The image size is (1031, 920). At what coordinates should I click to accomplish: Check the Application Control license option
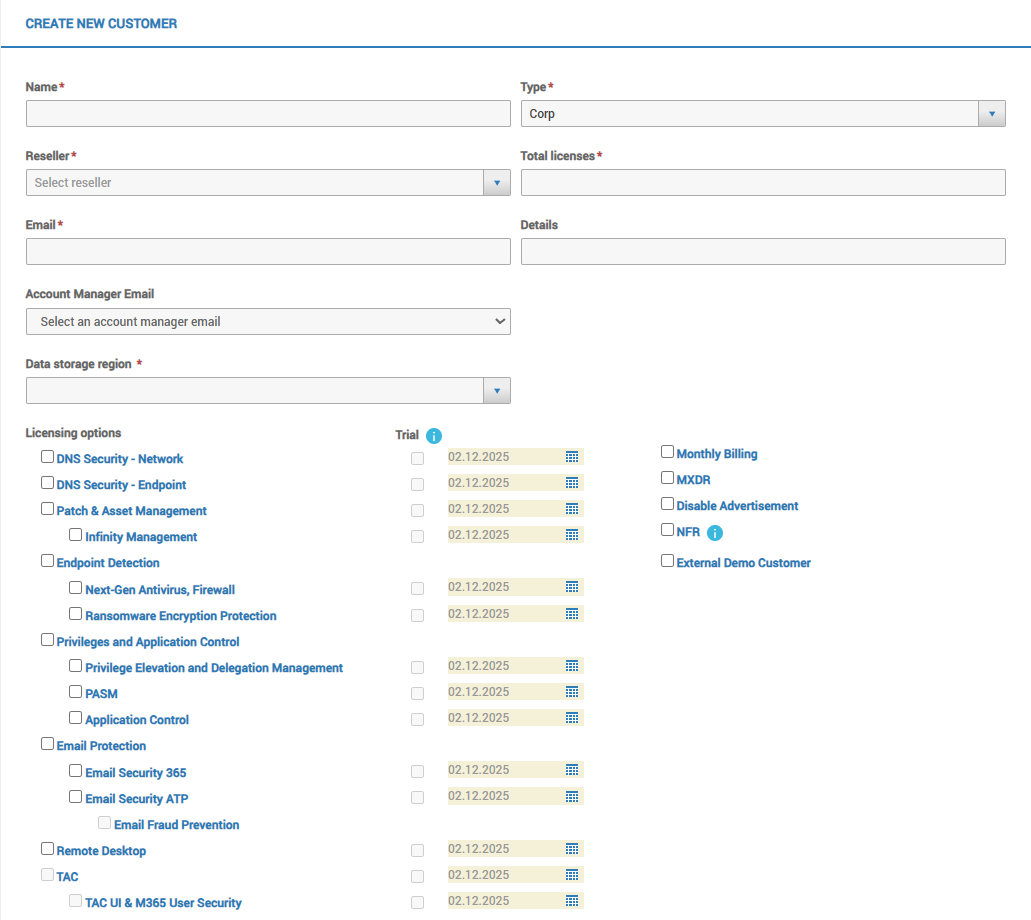76,717
